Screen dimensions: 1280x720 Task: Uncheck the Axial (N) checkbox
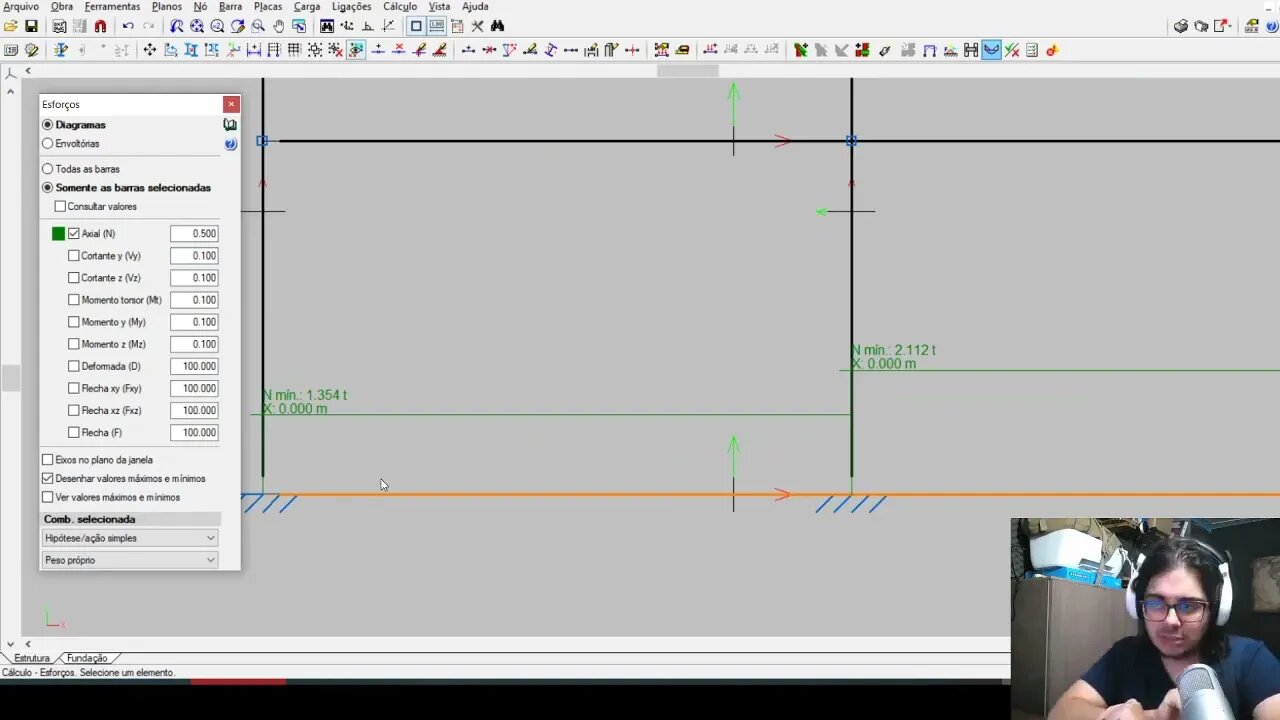coord(73,234)
